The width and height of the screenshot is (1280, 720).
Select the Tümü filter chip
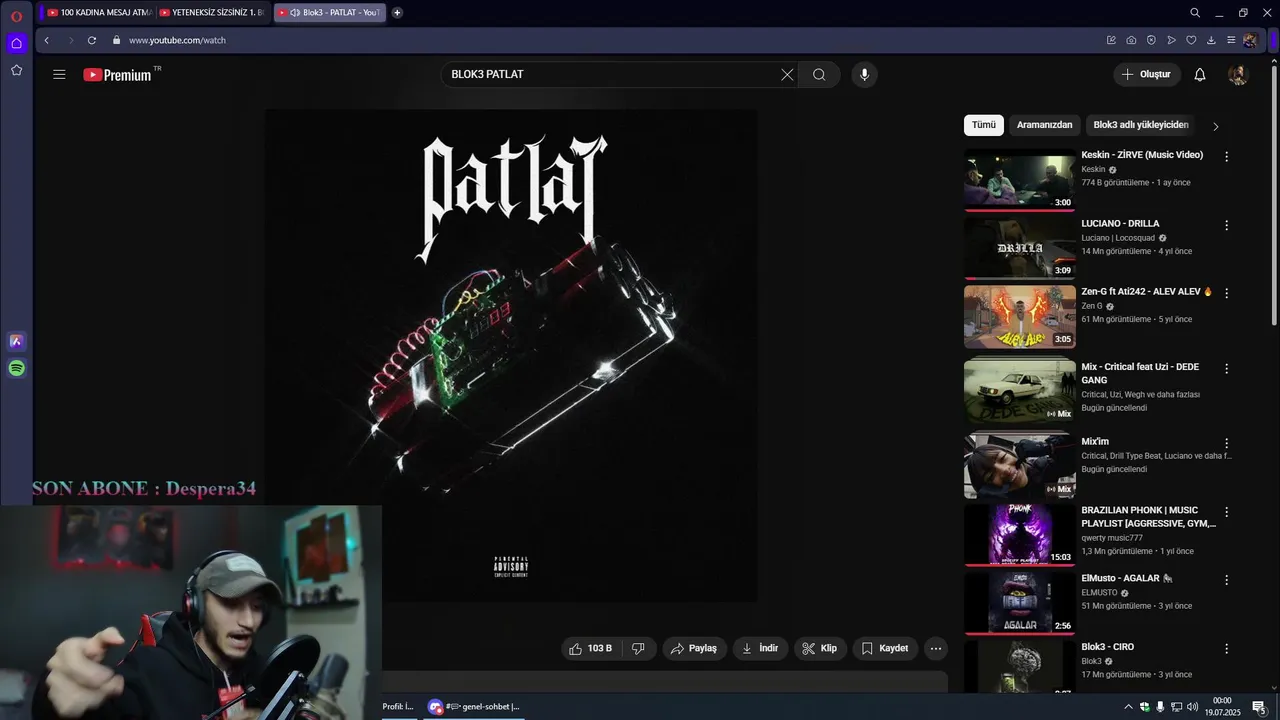[984, 125]
